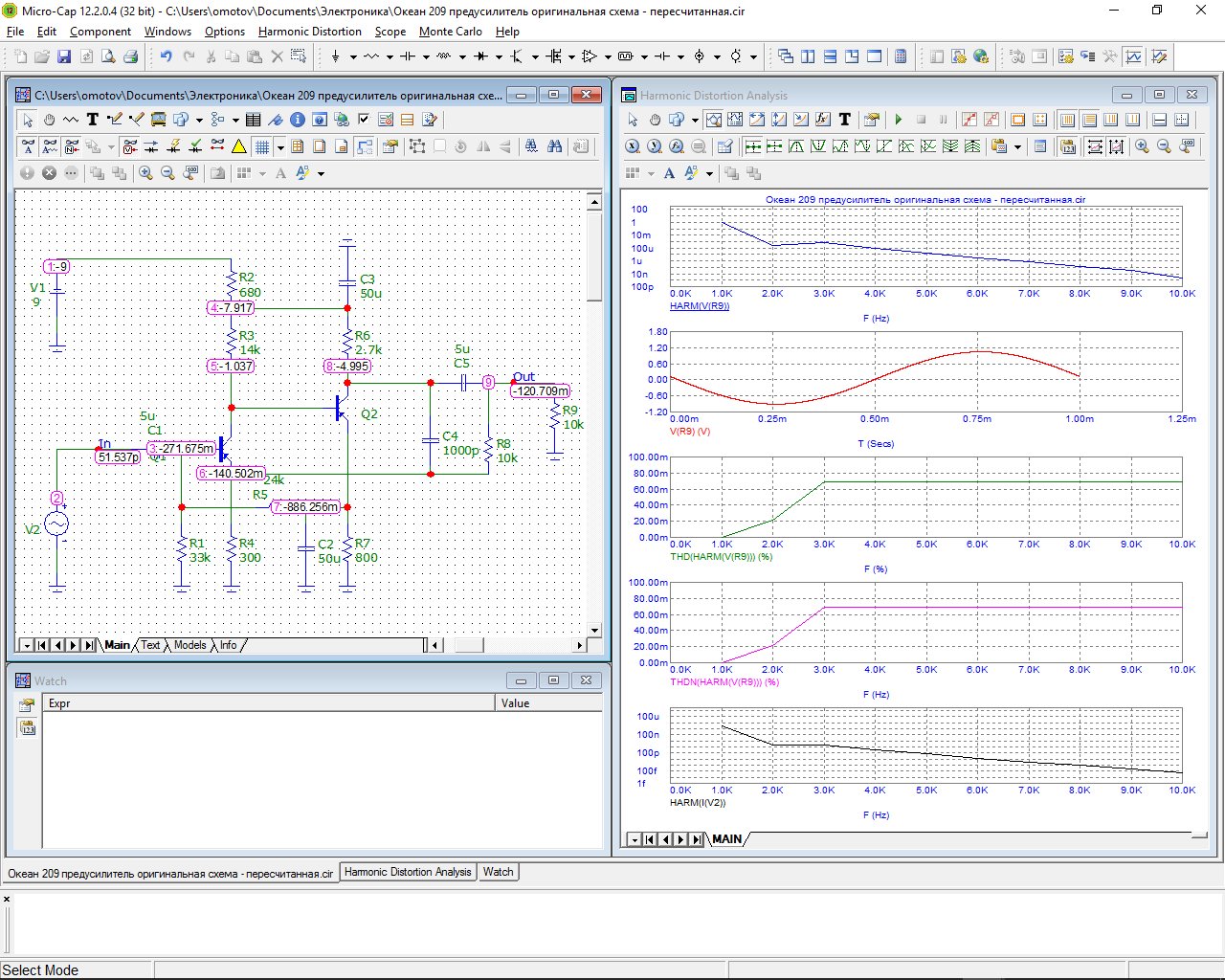
Task: Click the Undo arrow in the main toolbar
Action: (166, 56)
